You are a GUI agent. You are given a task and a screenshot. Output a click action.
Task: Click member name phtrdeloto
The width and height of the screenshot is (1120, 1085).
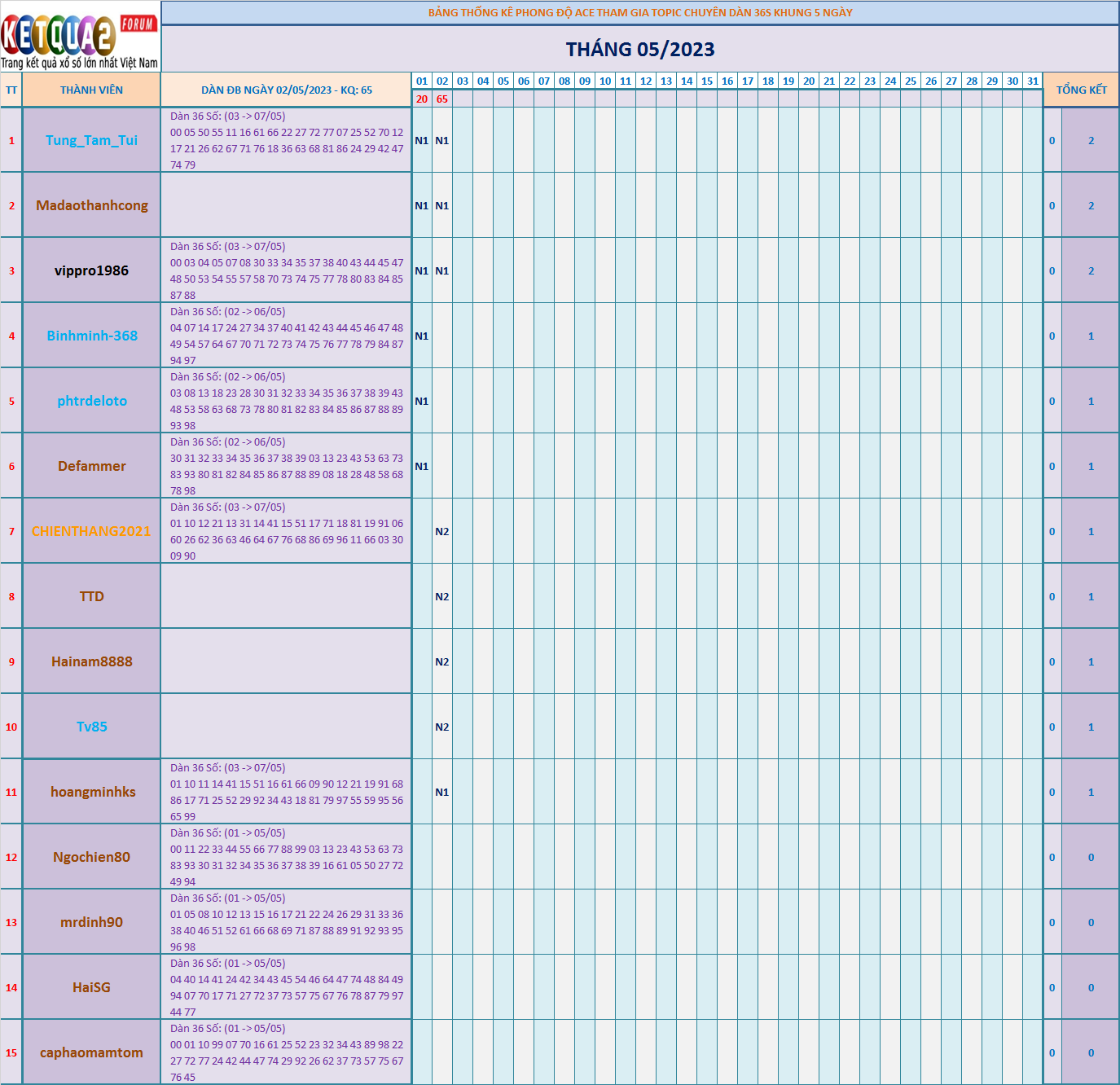click(92, 401)
